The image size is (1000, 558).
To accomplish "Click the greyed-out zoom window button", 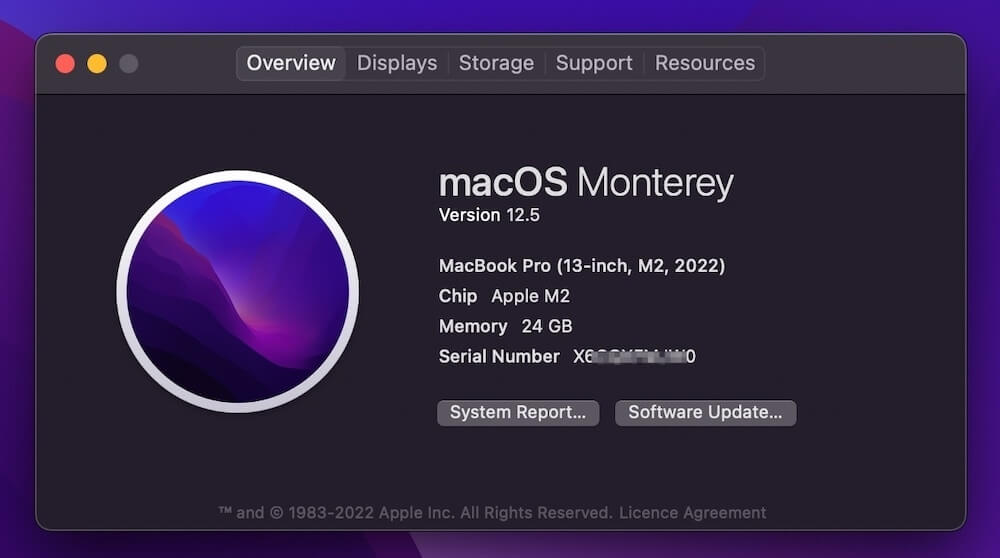I will point(128,64).
